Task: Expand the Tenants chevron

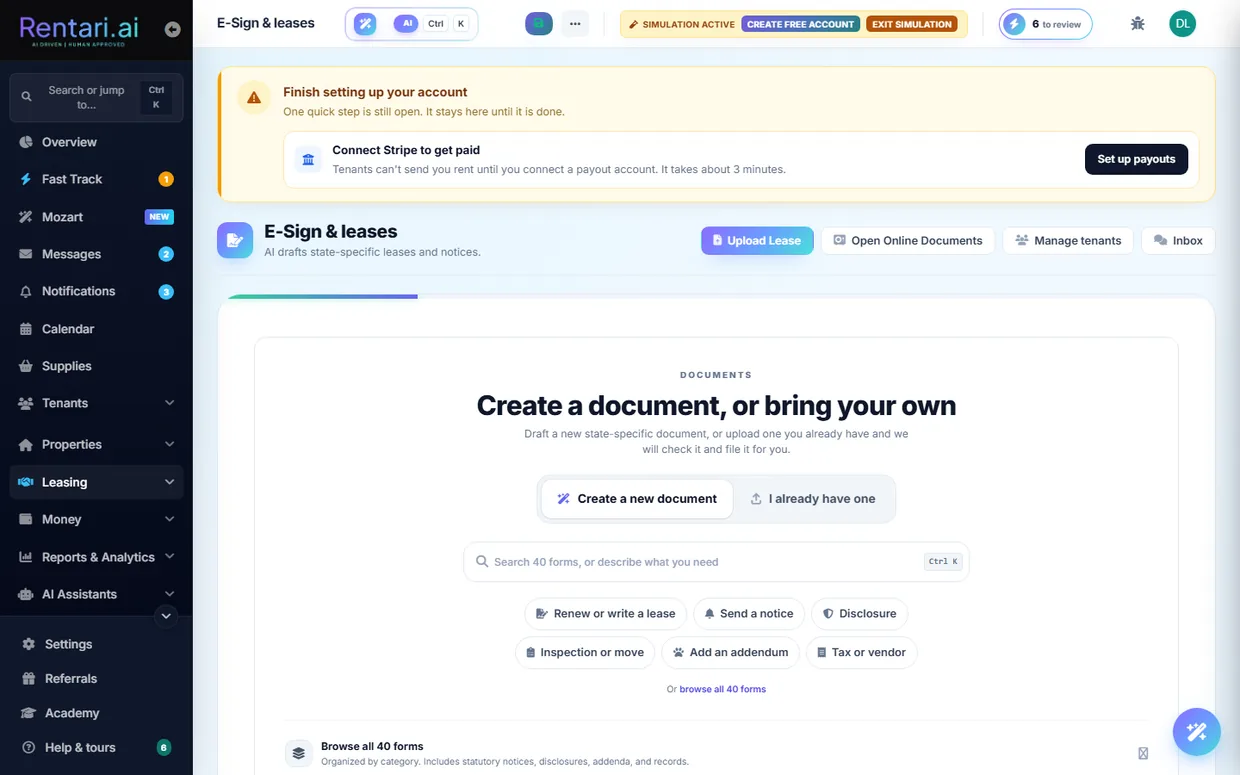Action: click(x=169, y=403)
